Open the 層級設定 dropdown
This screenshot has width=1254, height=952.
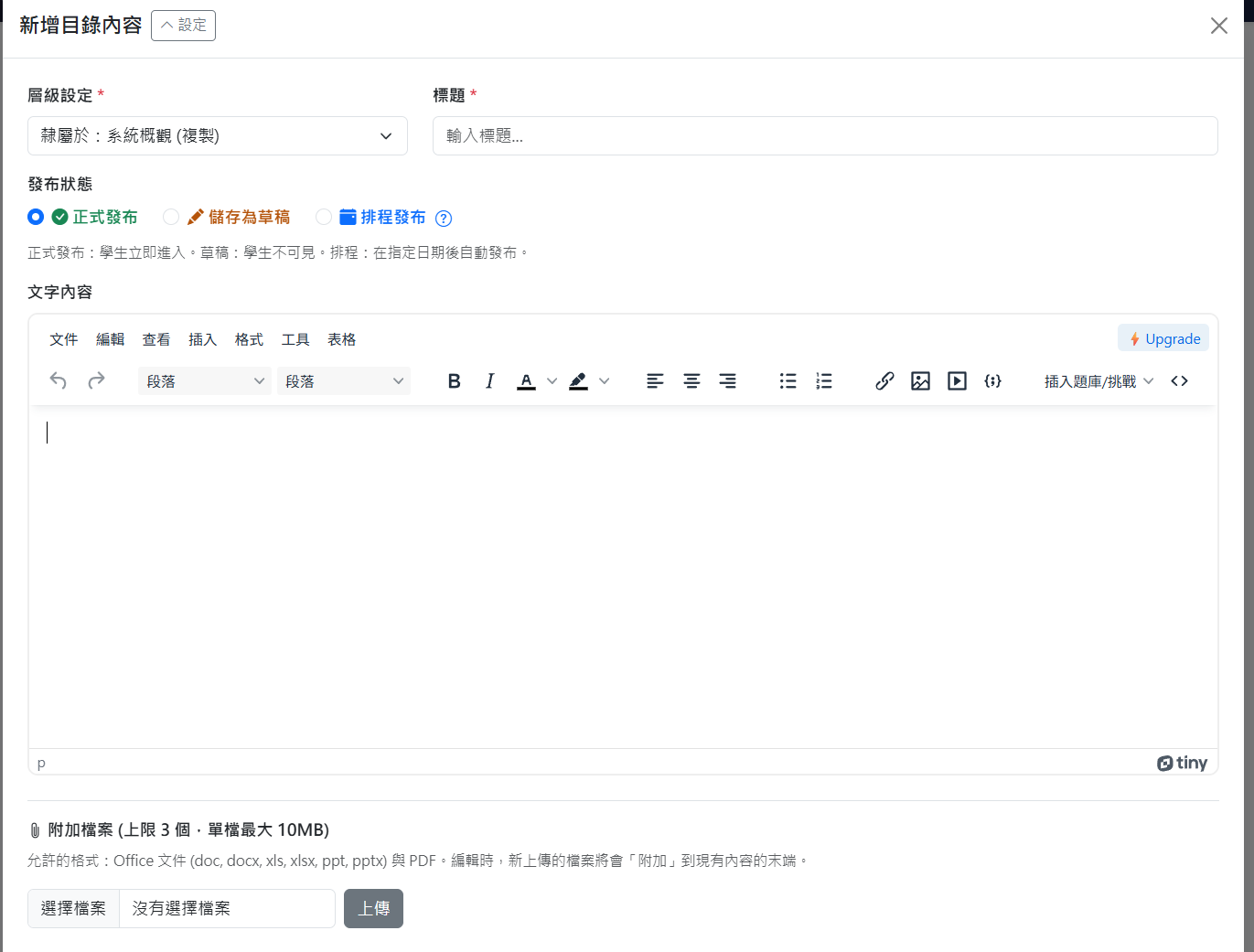point(218,136)
